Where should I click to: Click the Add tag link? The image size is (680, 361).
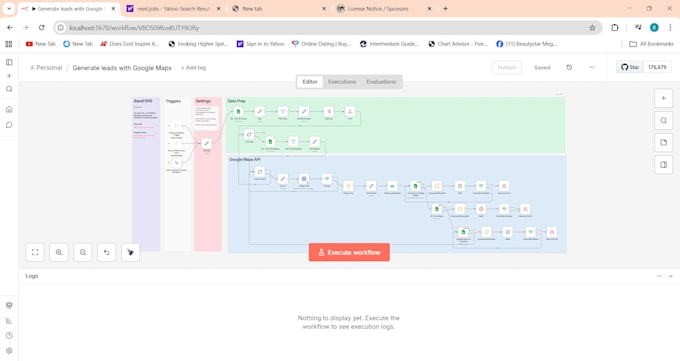(193, 68)
